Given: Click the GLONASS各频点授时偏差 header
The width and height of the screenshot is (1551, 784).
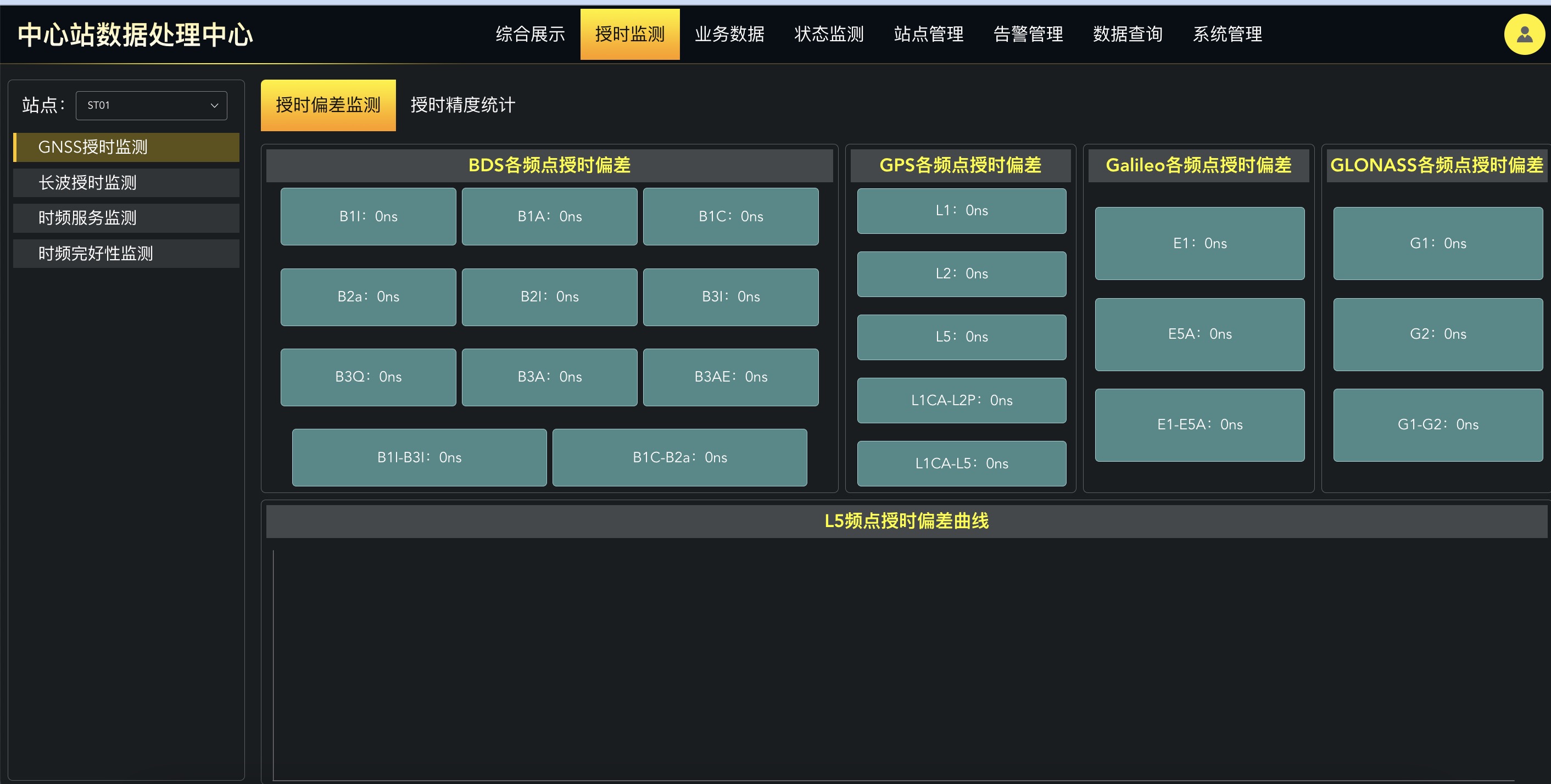Looking at the screenshot, I should click(1437, 165).
